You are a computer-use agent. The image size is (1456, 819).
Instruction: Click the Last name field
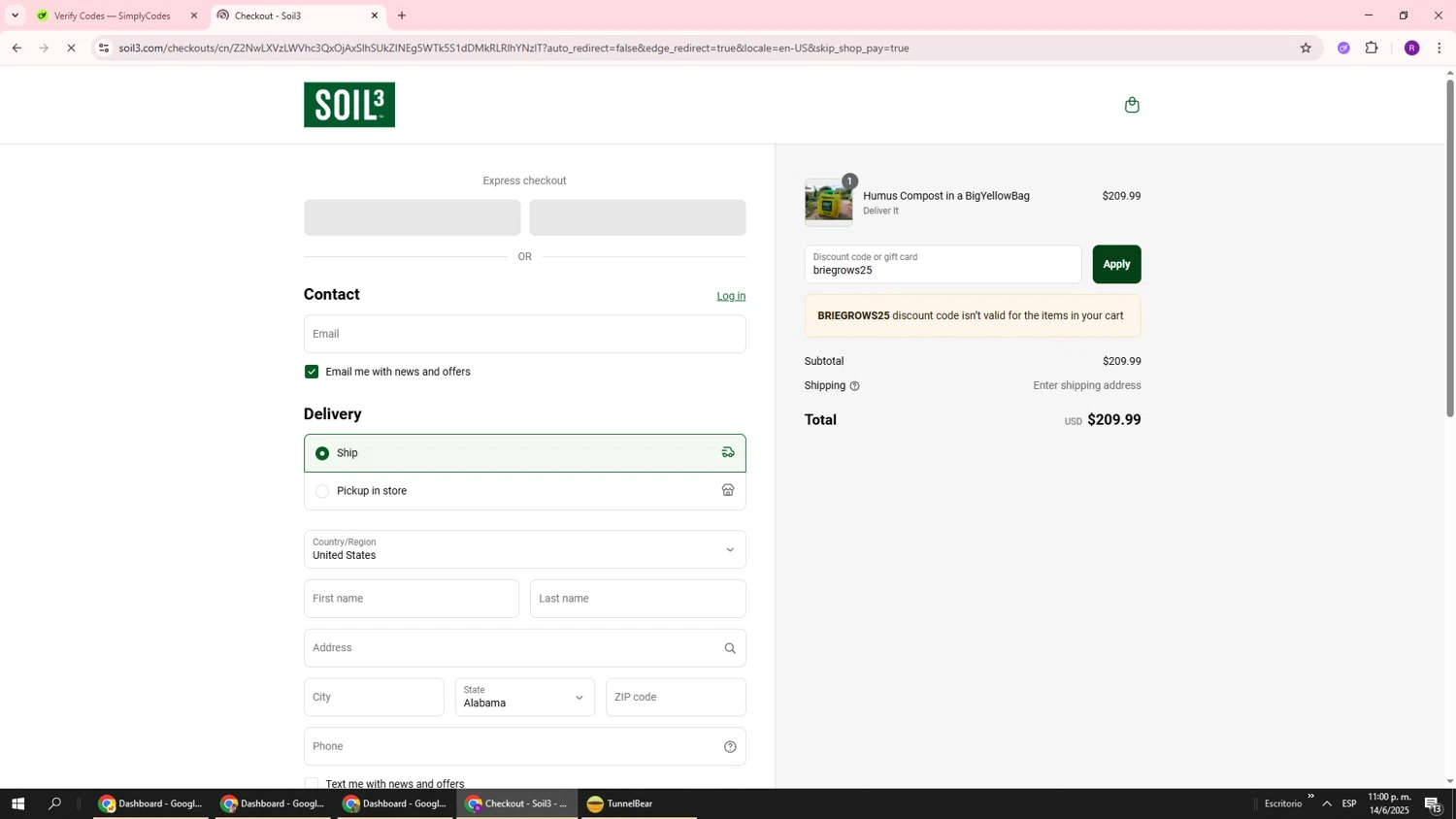(638, 599)
